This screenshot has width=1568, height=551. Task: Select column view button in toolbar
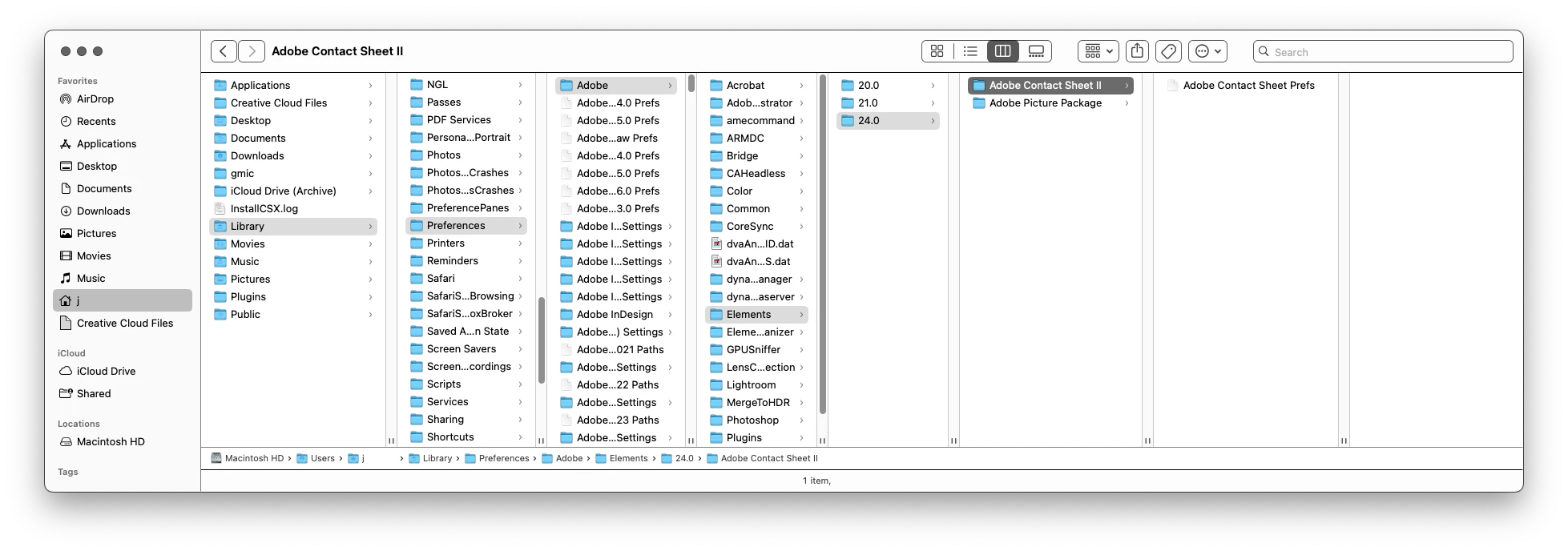[x=1002, y=51]
